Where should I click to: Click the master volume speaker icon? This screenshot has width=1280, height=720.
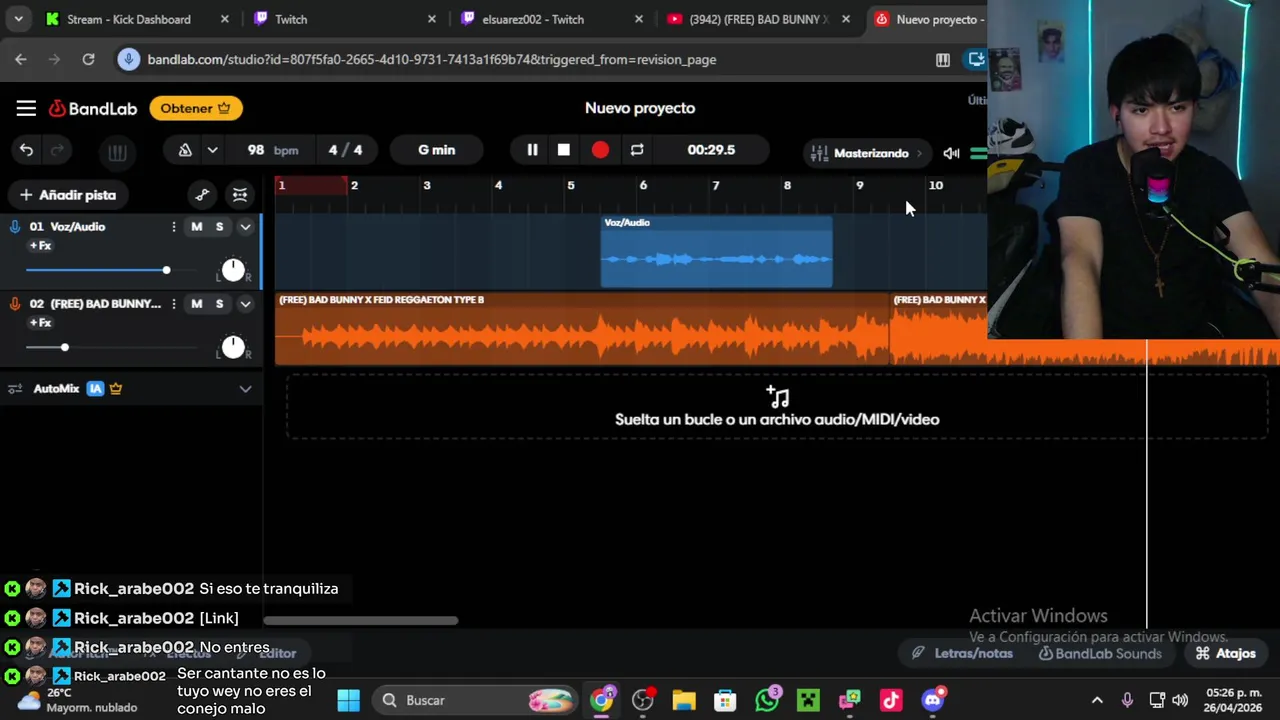tap(951, 153)
